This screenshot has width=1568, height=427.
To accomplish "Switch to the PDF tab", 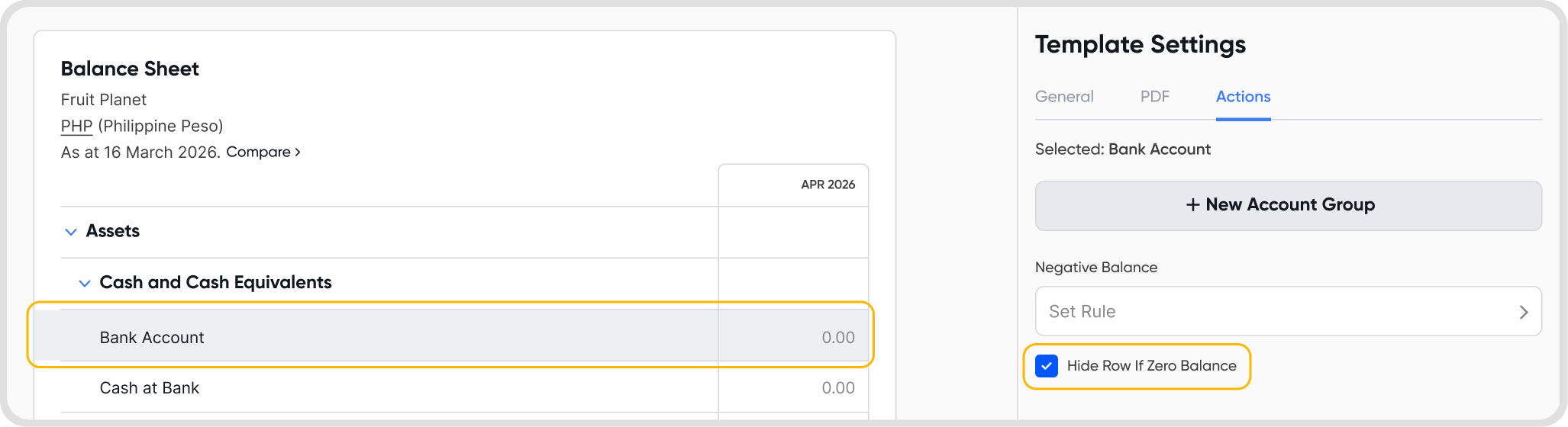I will (1154, 97).
